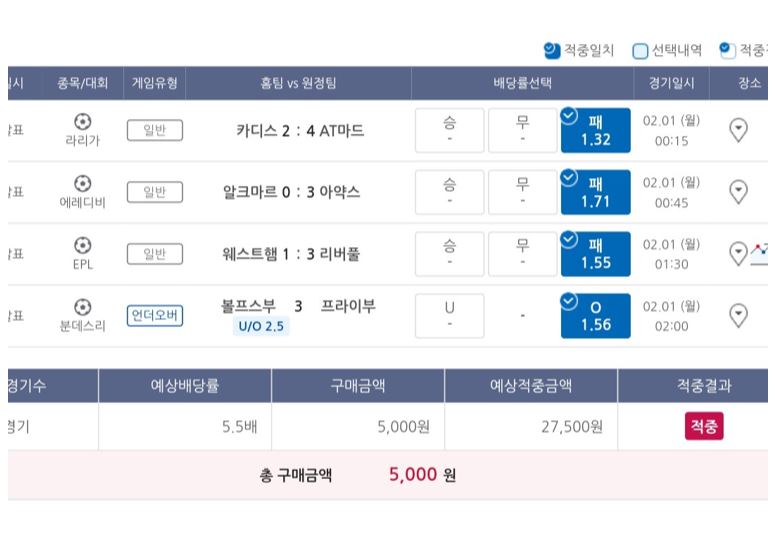
Task: Choose the U under option for 볼프스부 match
Action: coord(449,316)
